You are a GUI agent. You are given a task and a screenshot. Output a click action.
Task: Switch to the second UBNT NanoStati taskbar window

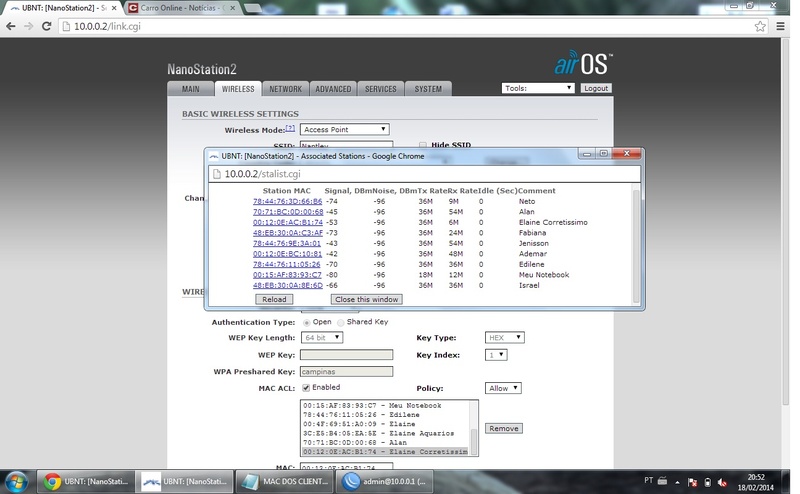(x=185, y=481)
